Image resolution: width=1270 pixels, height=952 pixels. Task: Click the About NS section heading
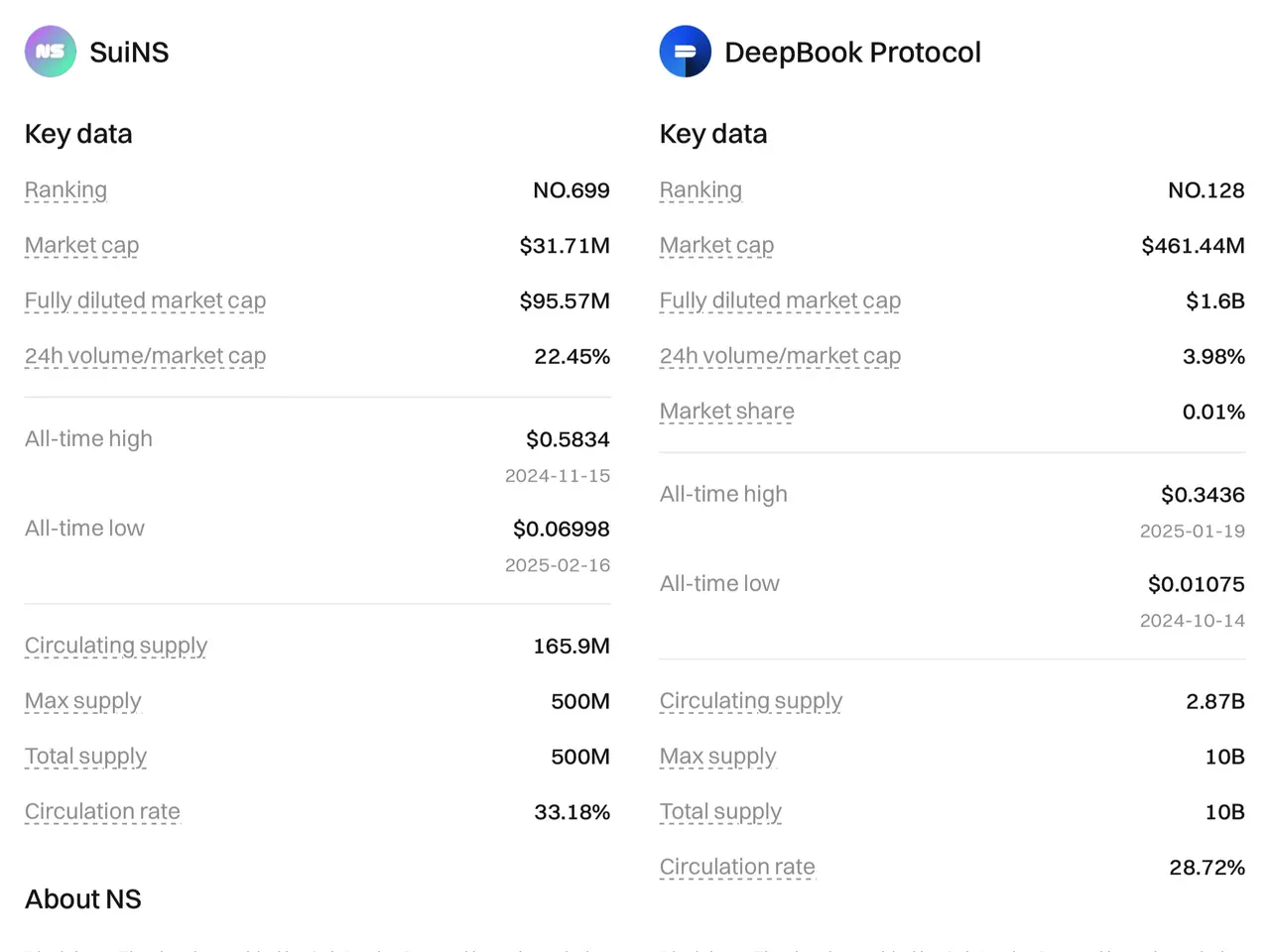82,898
